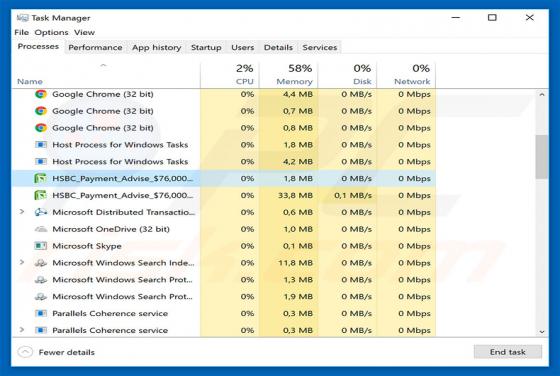Open the Startup tab
Viewport: 560px width, 376px height.
(206, 47)
